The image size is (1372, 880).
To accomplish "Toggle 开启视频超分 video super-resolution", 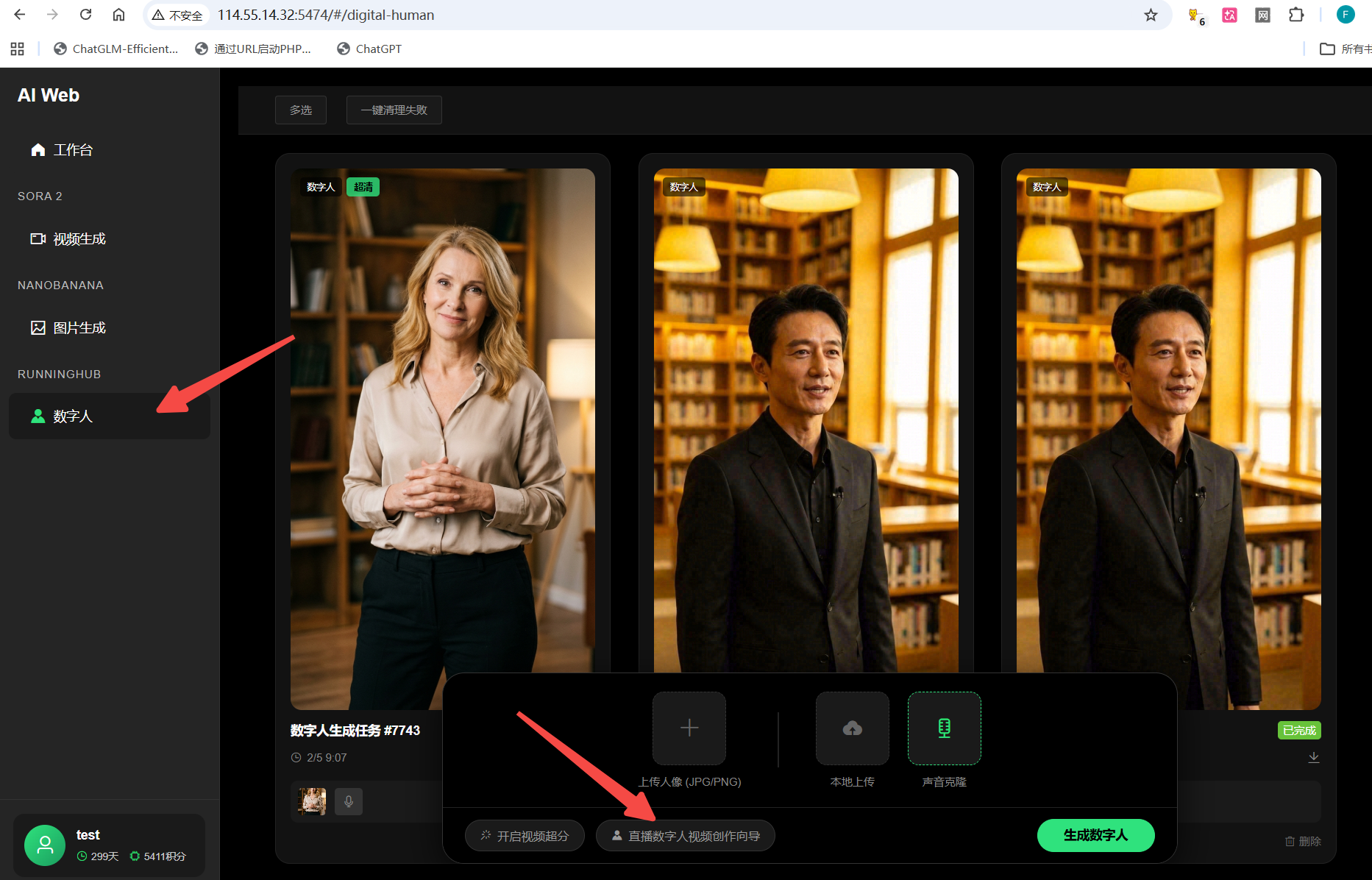I will 525,836.
